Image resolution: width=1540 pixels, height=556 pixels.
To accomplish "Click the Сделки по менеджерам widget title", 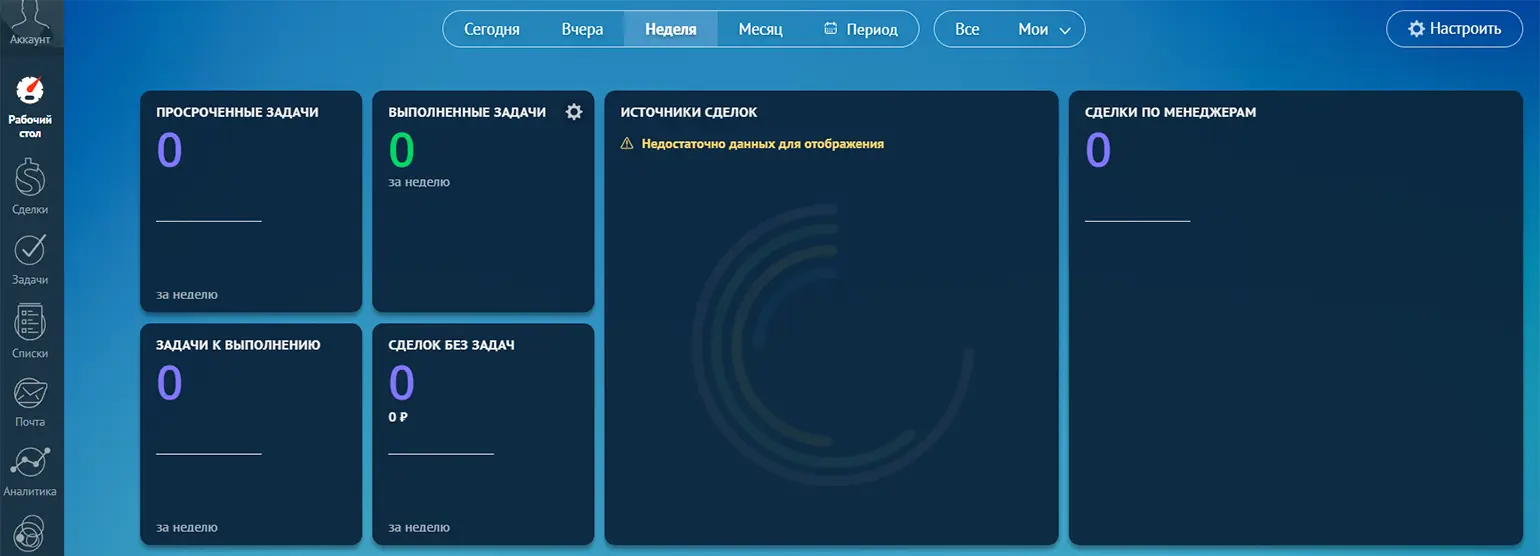I will point(1170,112).
